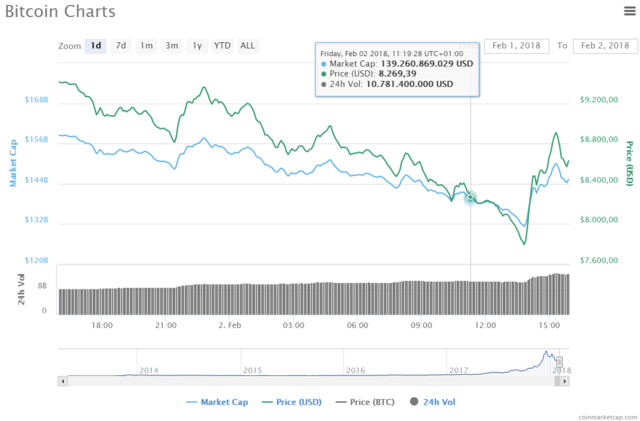640x421 pixels.
Task: Set zoom range to 1y
Action: click(197, 46)
